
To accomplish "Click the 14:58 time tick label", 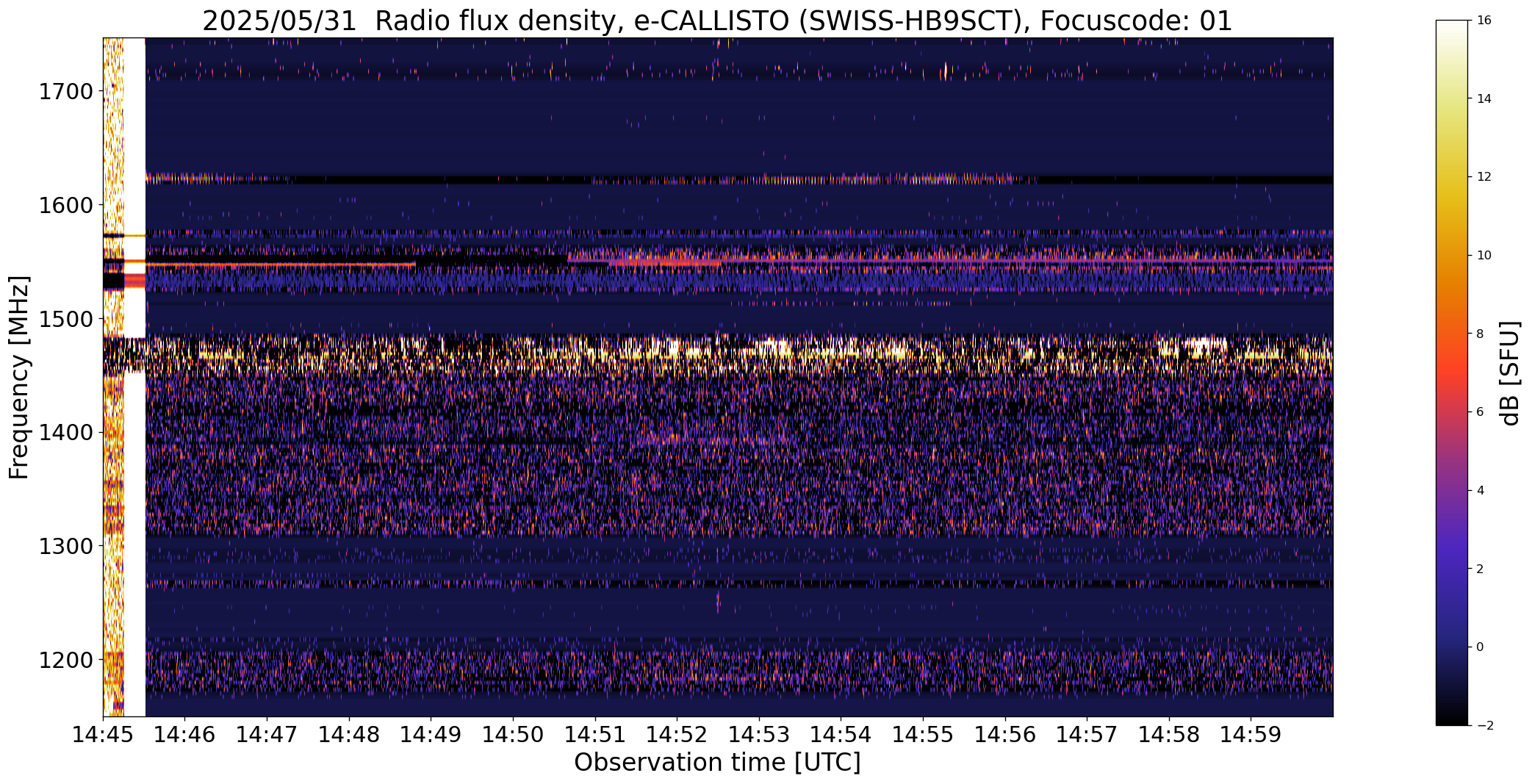I will [1169, 734].
